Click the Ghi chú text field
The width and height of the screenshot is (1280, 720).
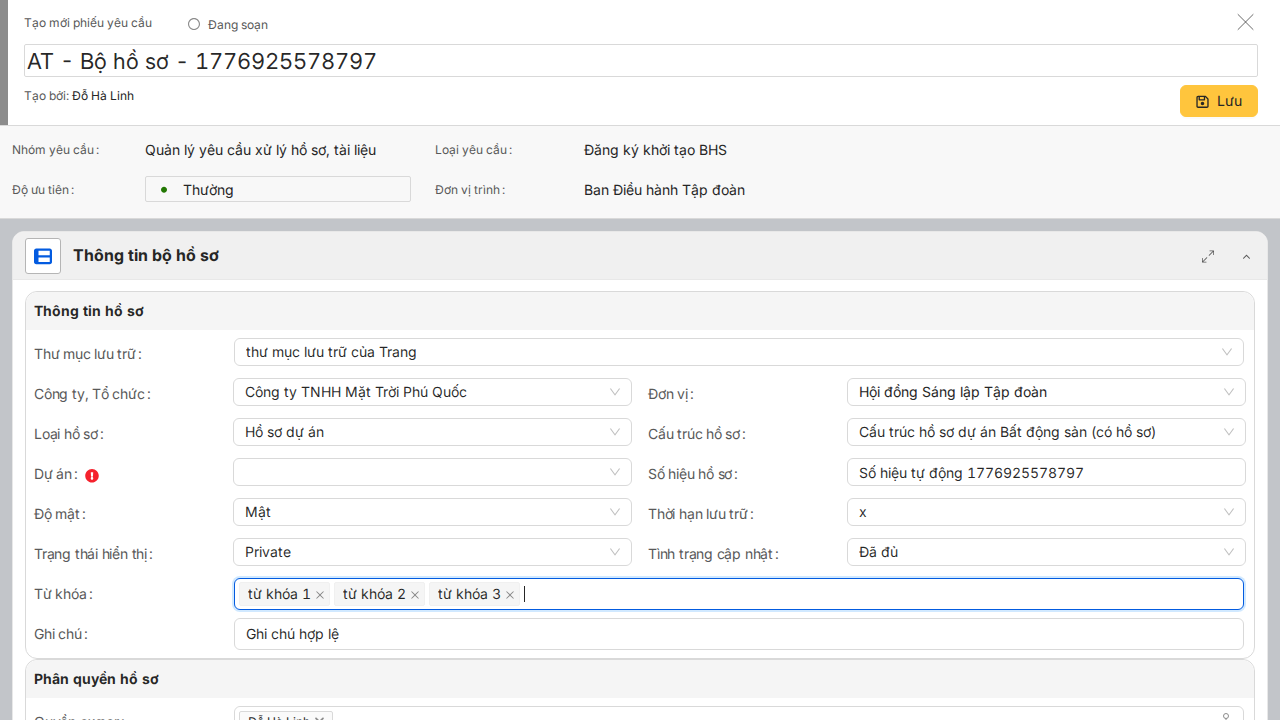coord(738,634)
